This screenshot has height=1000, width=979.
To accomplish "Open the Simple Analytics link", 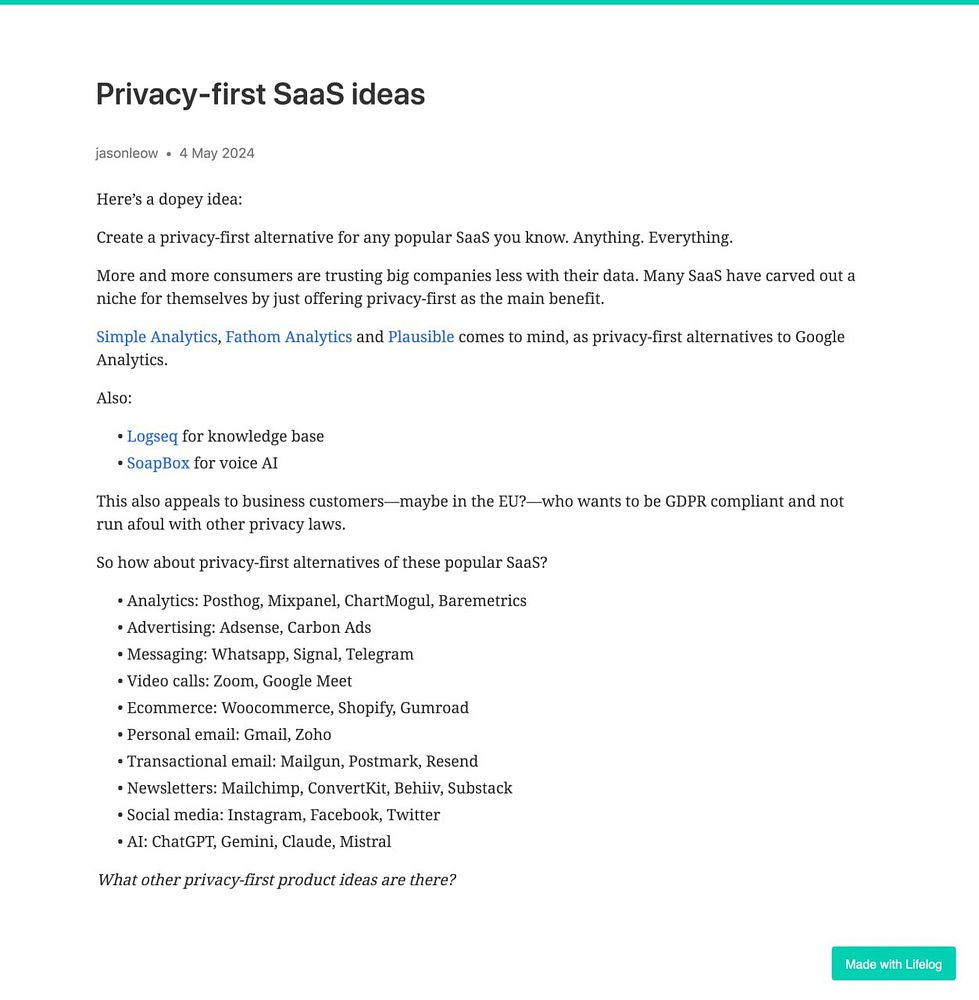I will (x=156, y=337).
